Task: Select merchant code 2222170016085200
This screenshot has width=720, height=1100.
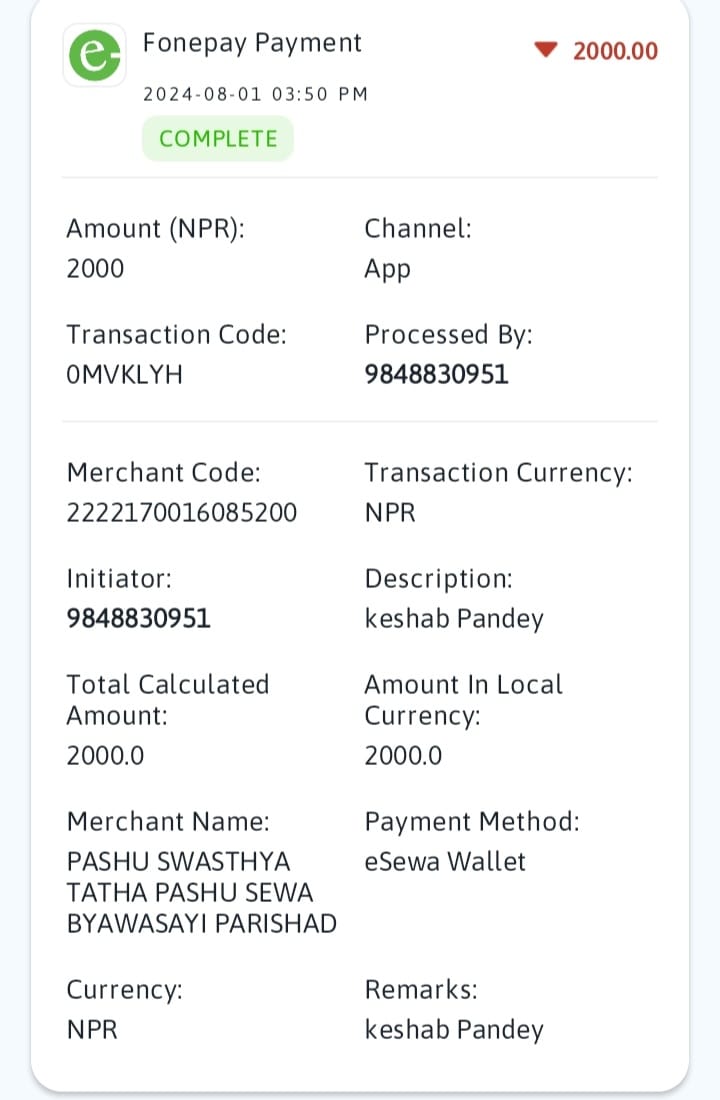Action: coord(182,512)
